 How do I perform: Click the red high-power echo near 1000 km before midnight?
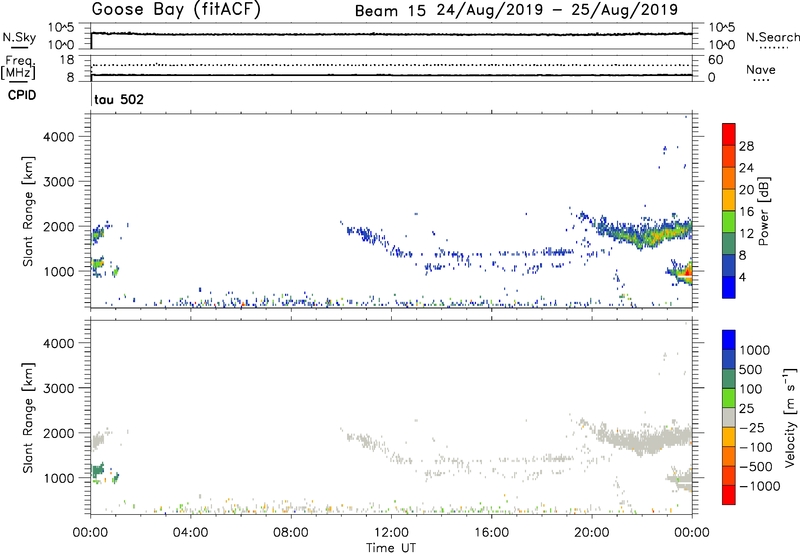(x=688, y=273)
